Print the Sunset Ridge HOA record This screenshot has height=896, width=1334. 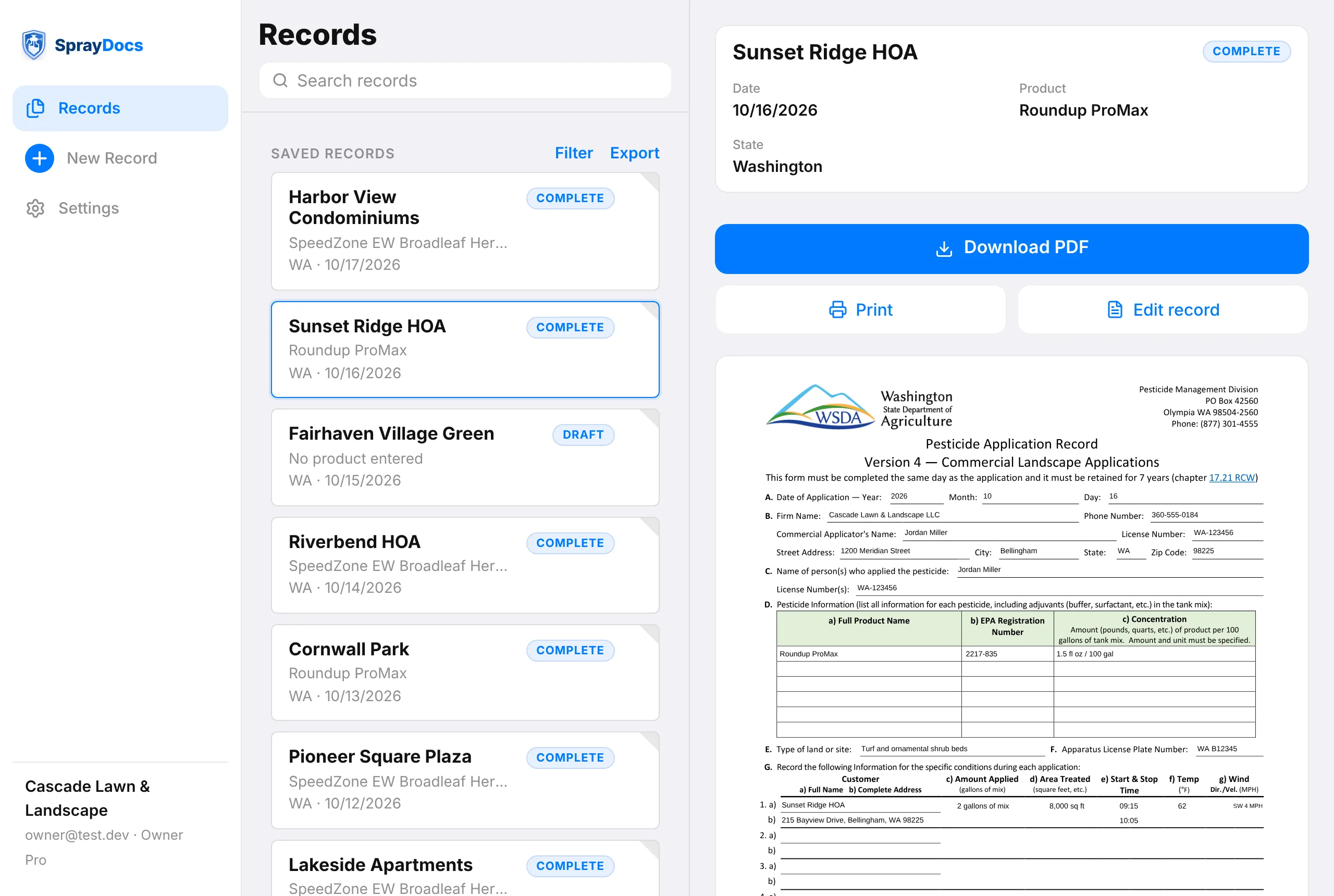(861, 310)
